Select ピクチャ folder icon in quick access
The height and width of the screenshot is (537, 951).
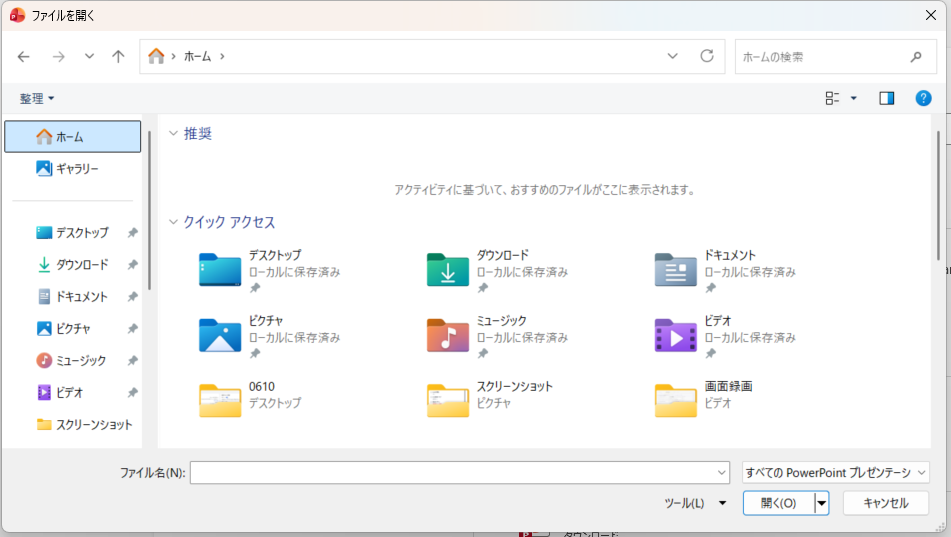point(220,335)
